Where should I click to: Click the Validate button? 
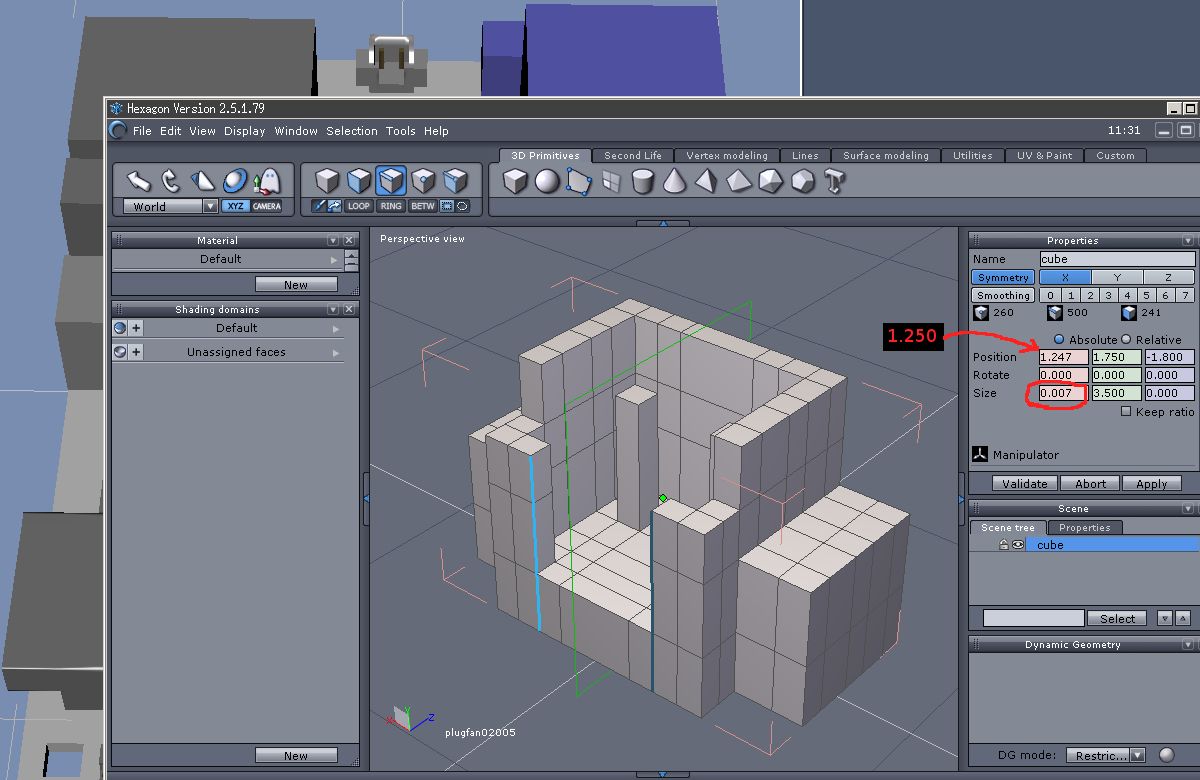(x=1025, y=483)
